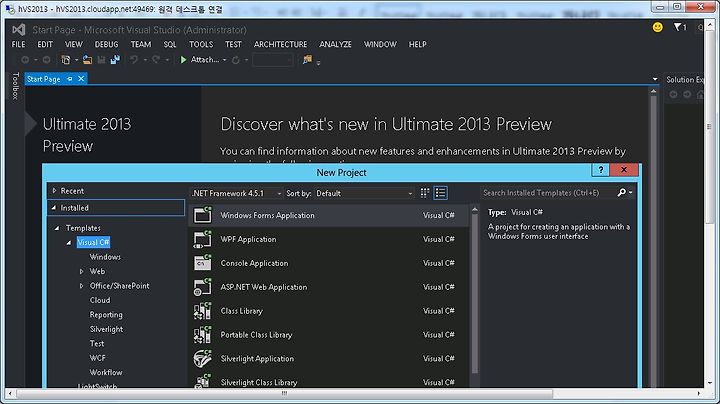This screenshot has width=720, height=404.
Task: Select the Windows template category
Action: click(105, 257)
